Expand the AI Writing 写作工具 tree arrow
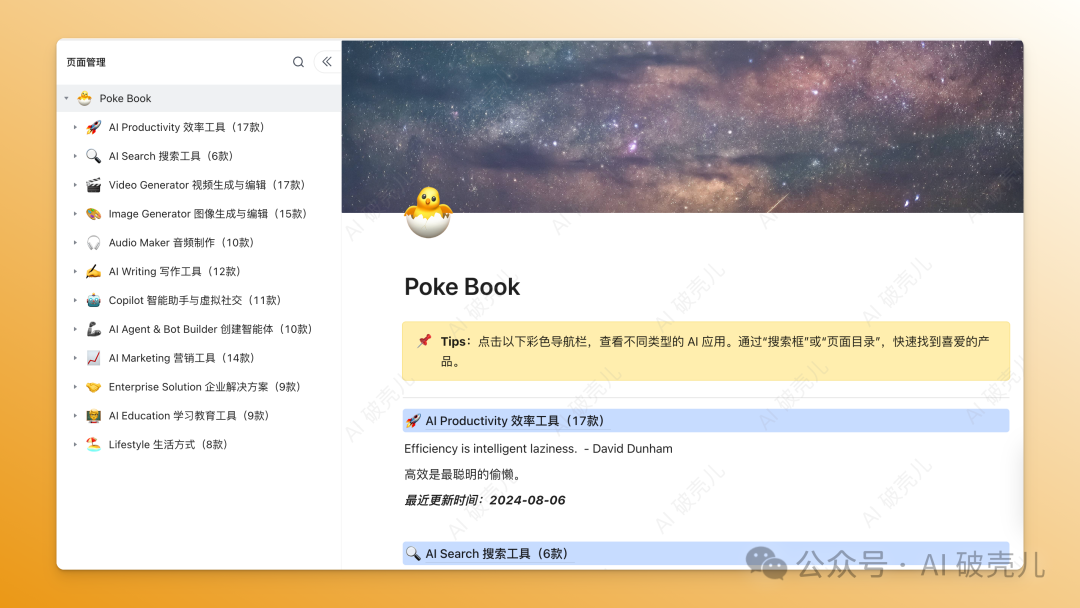 (75, 272)
